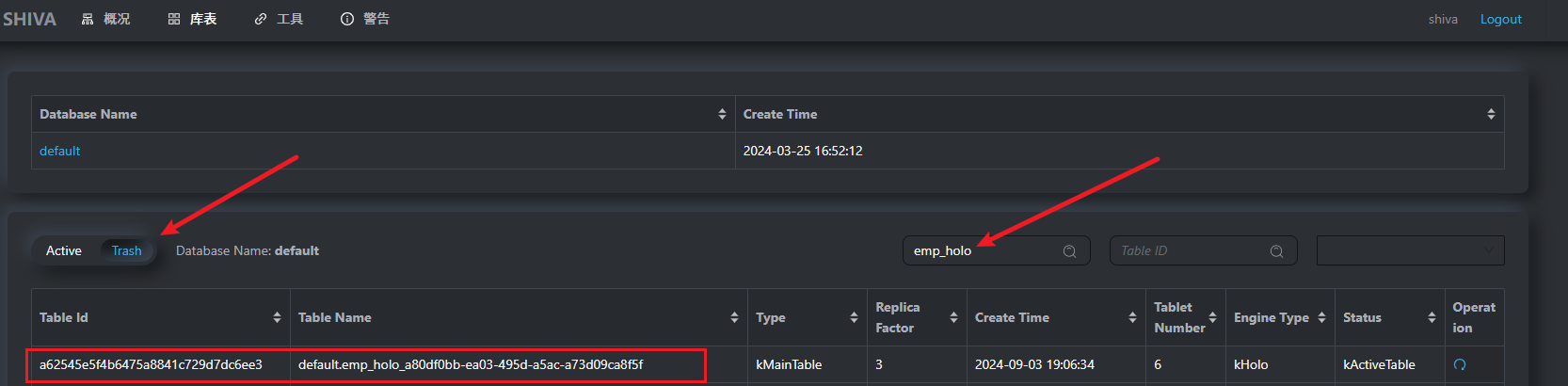Open the 概况 overview menu
The height and width of the screenshot is (386, 1568).
(105, 19)
